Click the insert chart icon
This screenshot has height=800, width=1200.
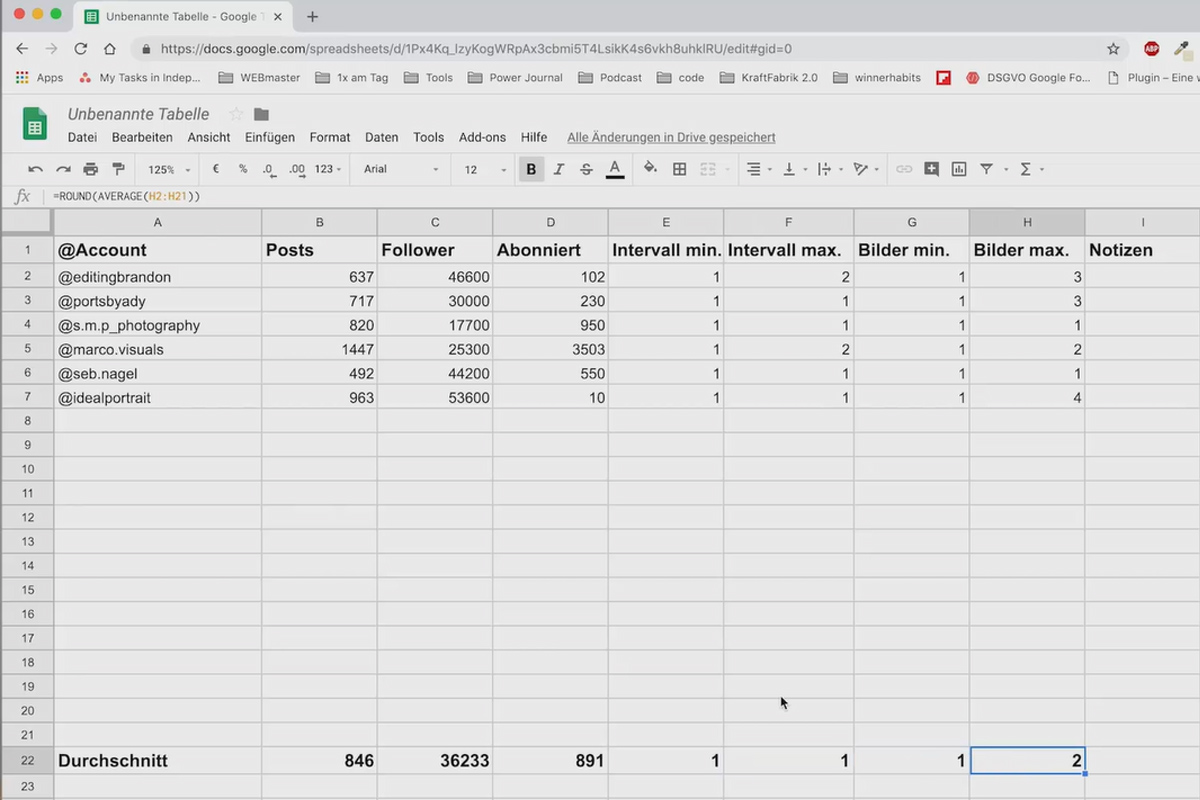click(x=959, y=170)
